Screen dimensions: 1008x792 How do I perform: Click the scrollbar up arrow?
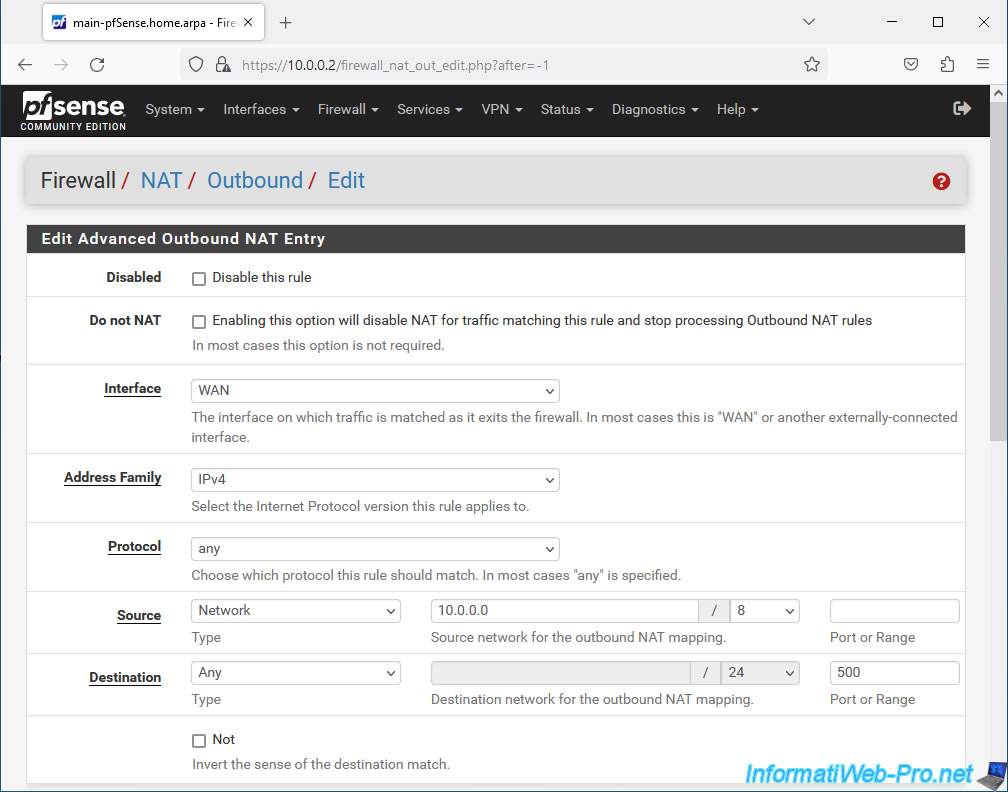click(998, 93)
